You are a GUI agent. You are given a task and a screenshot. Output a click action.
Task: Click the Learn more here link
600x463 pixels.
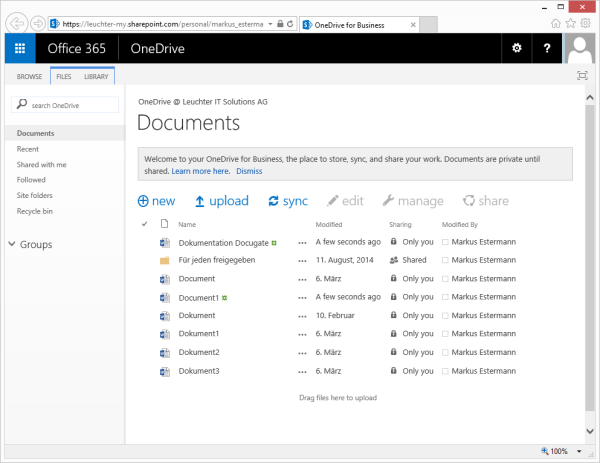click(x=201, y=171)
